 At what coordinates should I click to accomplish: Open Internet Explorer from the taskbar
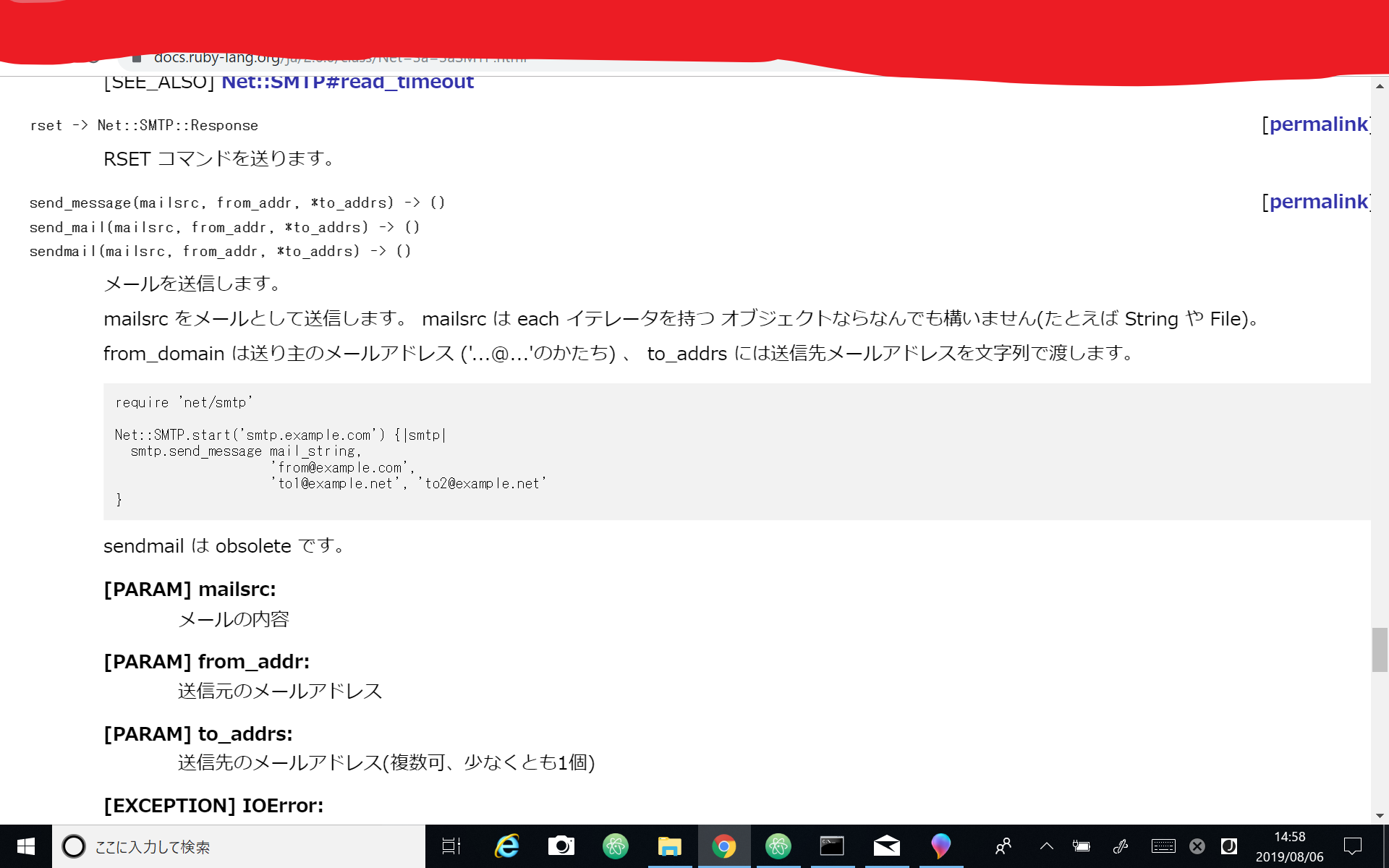(x=506, y=846)
